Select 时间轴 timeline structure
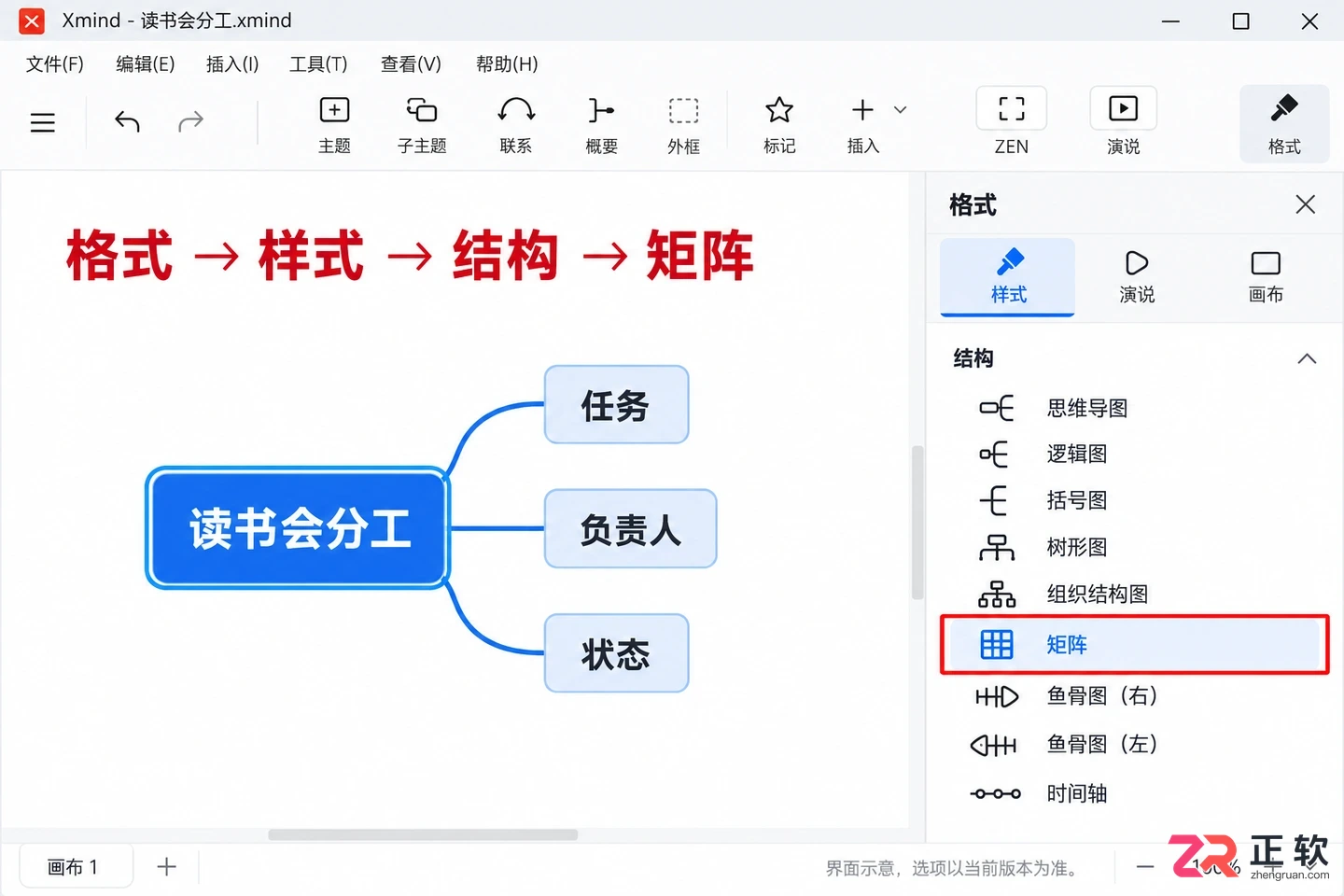 1134,793
